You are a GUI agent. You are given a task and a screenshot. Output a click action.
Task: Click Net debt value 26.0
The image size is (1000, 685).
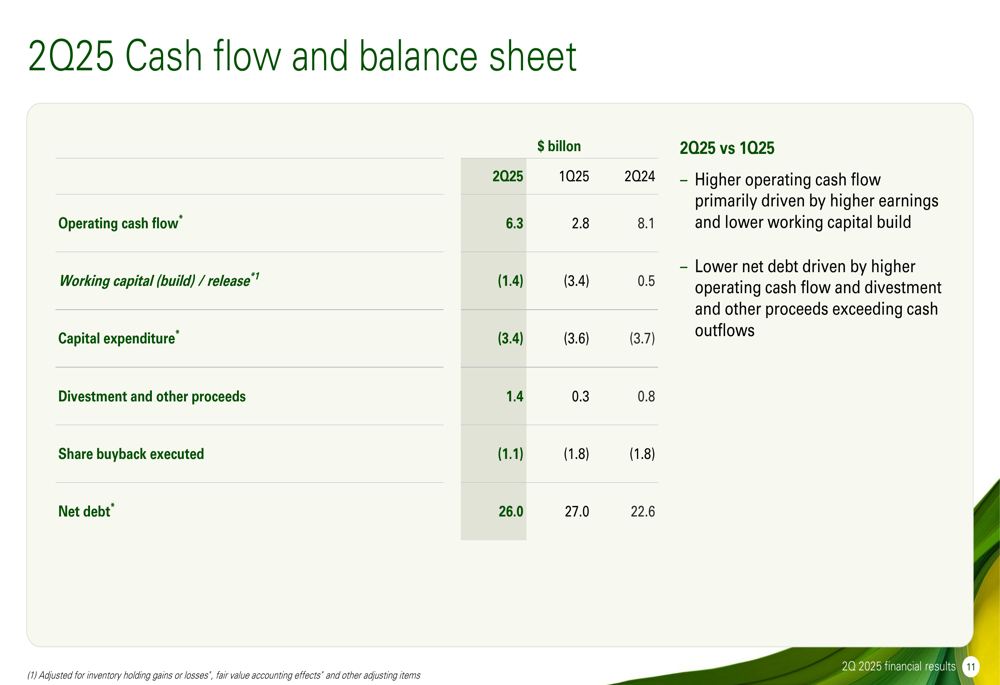click(x=511, y=512)
